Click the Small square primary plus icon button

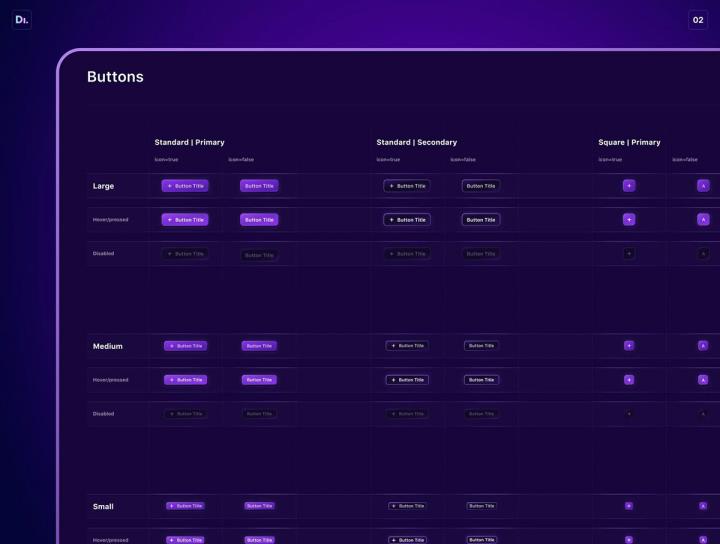(629, 506)
